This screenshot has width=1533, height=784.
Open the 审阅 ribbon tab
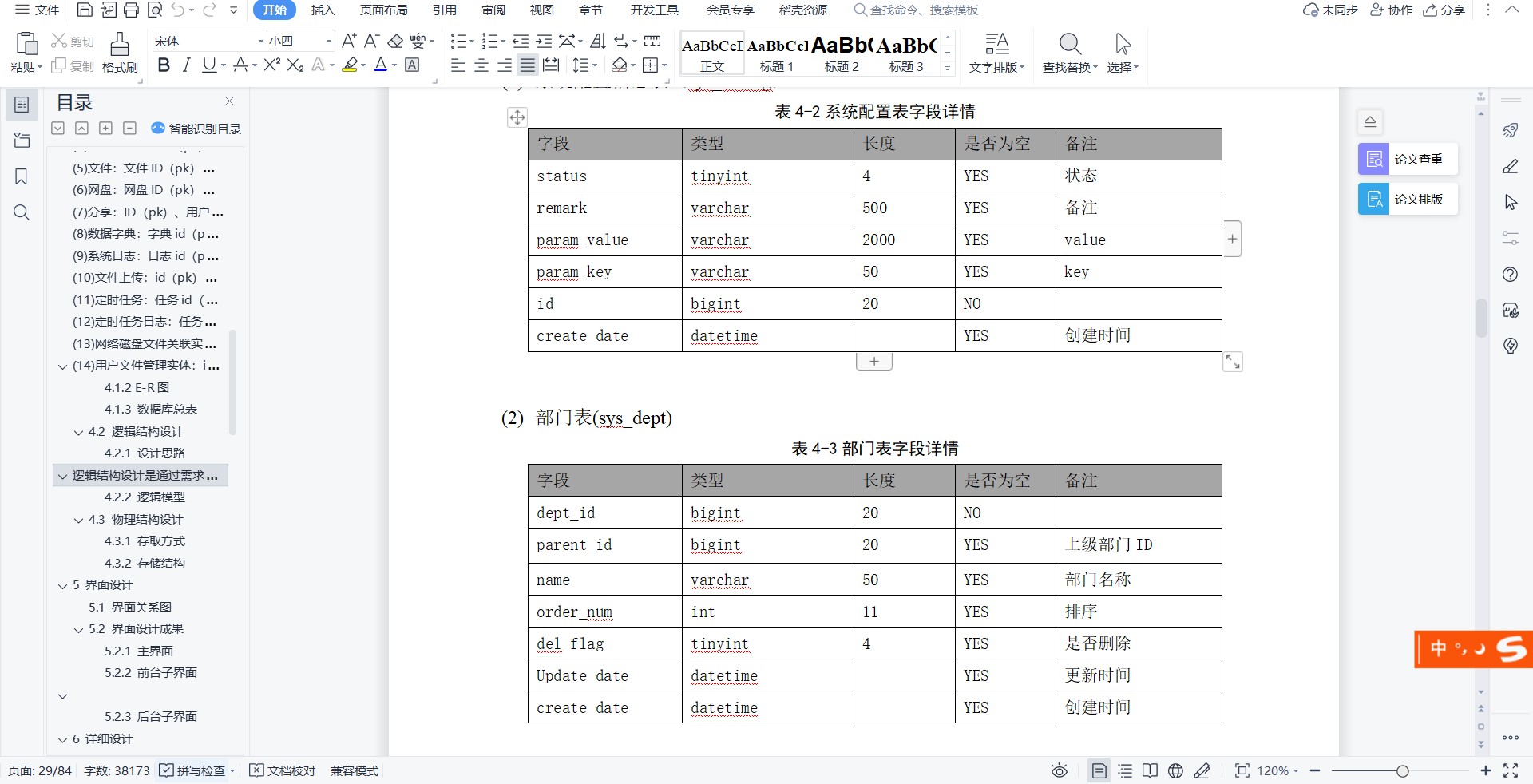tap(493, 10)
